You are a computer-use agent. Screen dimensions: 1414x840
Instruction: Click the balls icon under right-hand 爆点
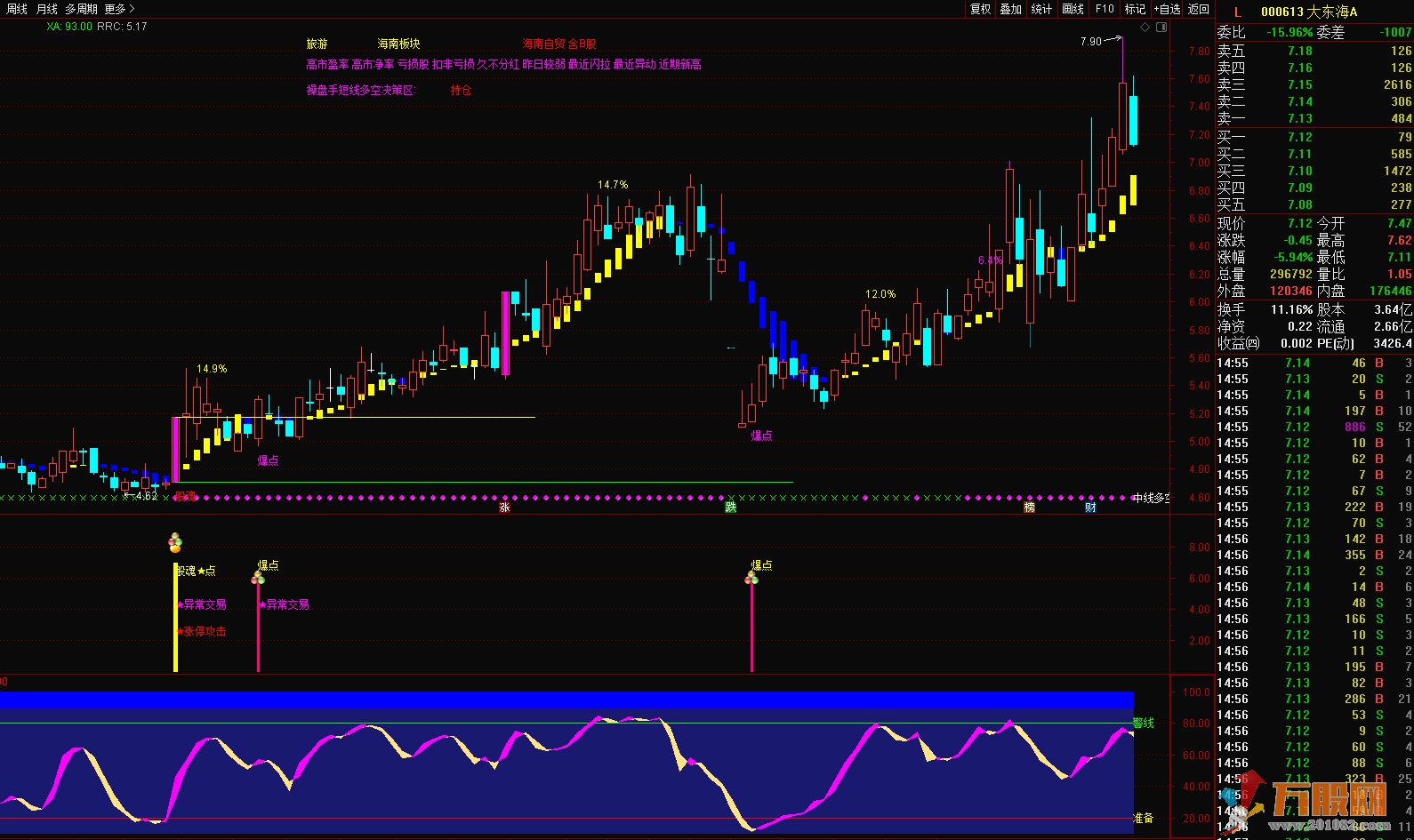click(751, 578)
